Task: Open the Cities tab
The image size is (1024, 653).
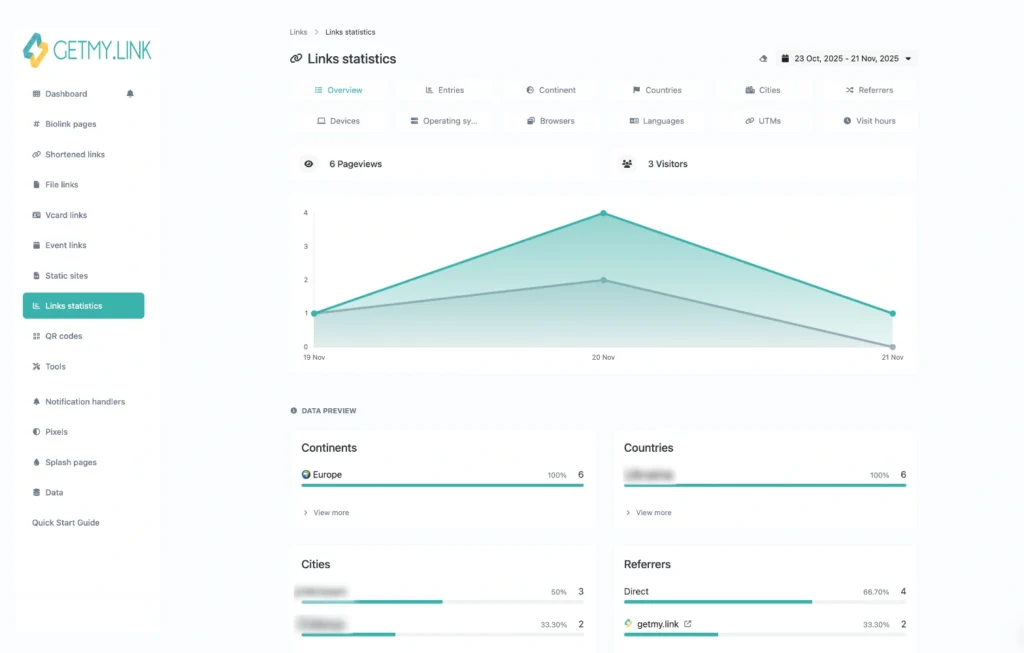Action: point(763,90)
